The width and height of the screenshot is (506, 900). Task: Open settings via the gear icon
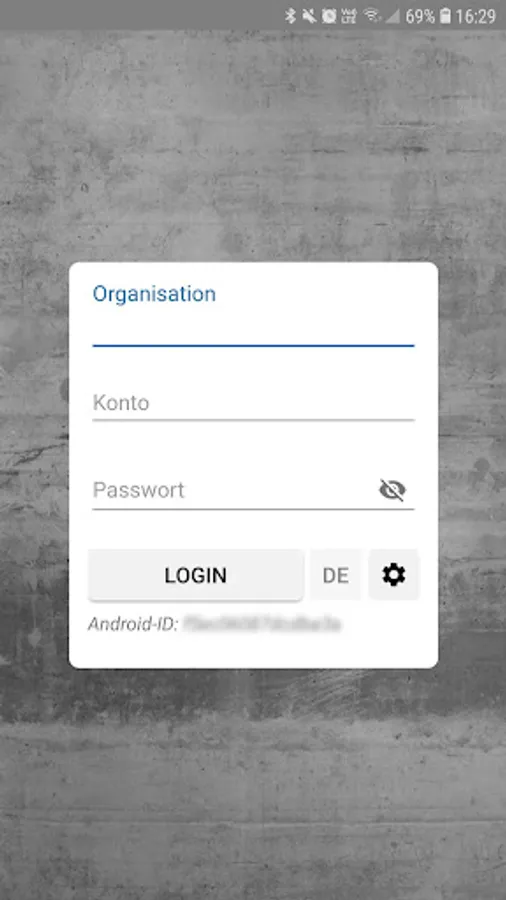394,575
